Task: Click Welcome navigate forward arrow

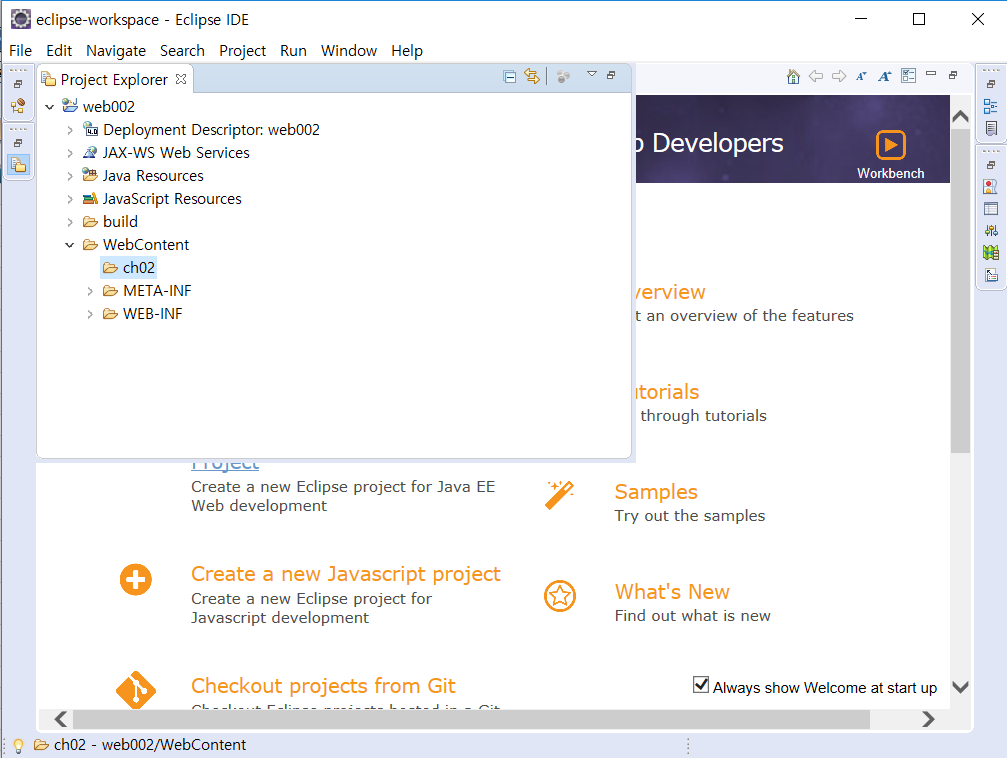Action: (x=839, y=76)
